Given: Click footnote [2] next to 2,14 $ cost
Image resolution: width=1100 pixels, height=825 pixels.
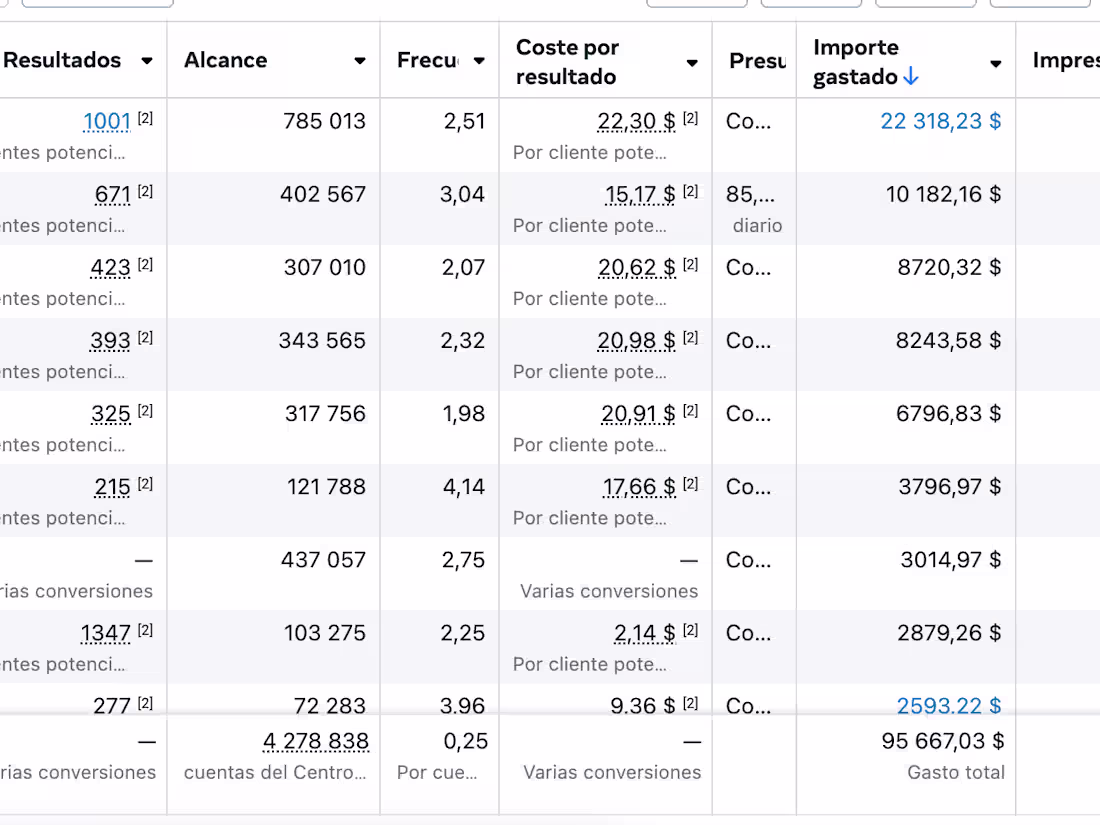Looking at the screenshot, I should click(690, 630).
